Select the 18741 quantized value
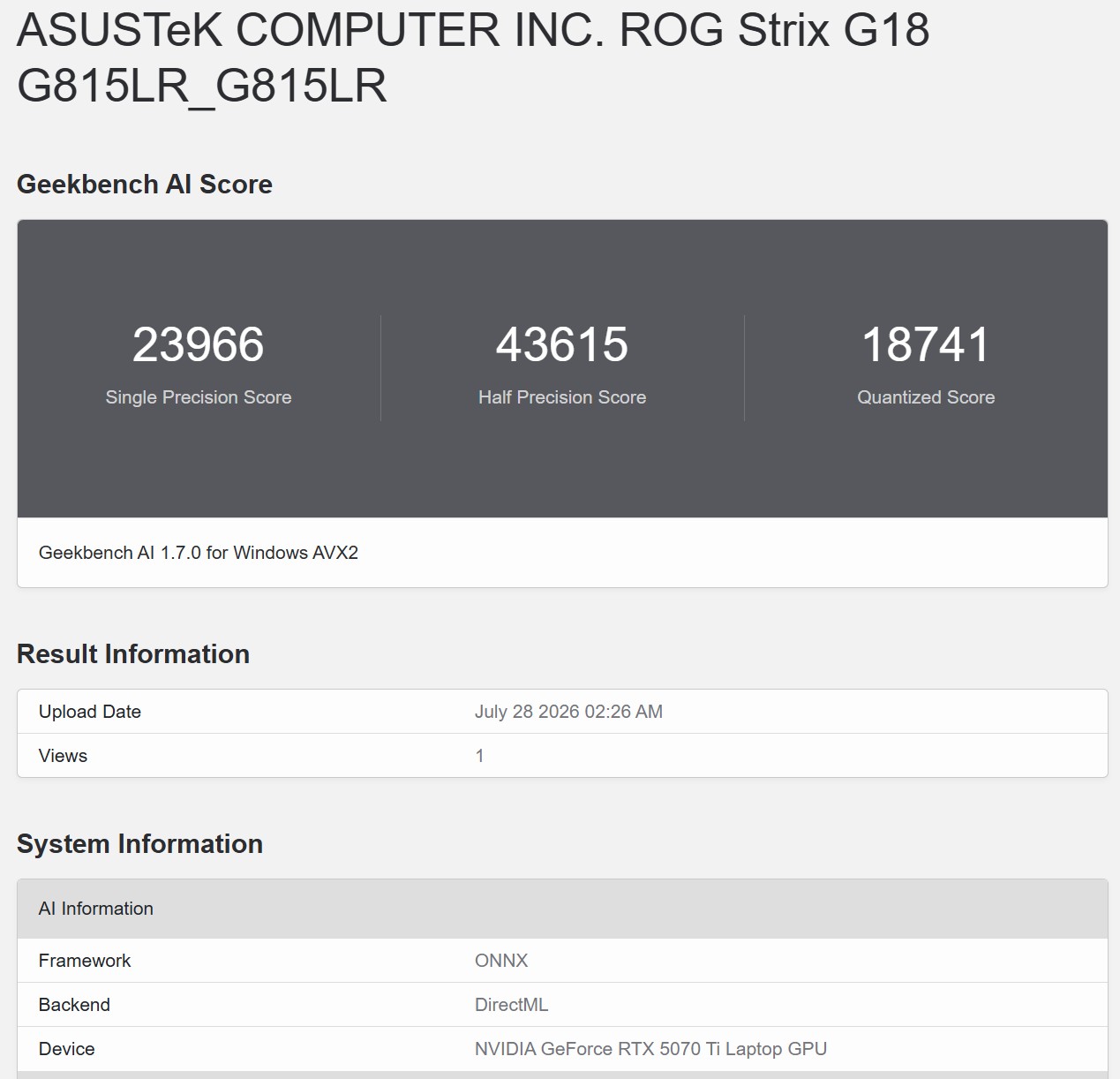 (x=926, y=344)
